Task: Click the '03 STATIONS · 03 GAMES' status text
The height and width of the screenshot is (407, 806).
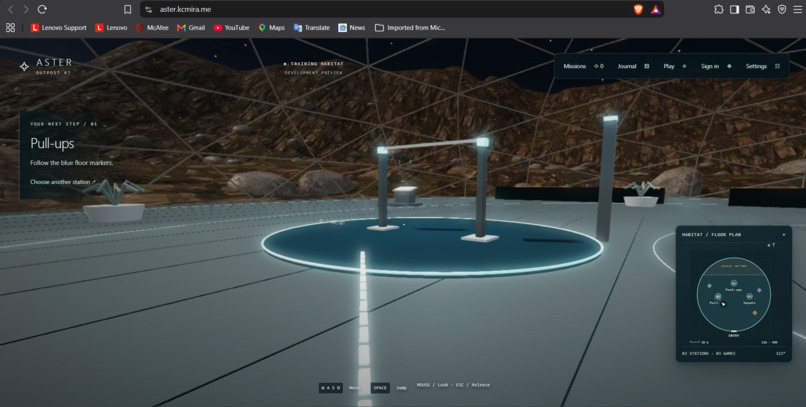Action: click(x=709, y=354)
